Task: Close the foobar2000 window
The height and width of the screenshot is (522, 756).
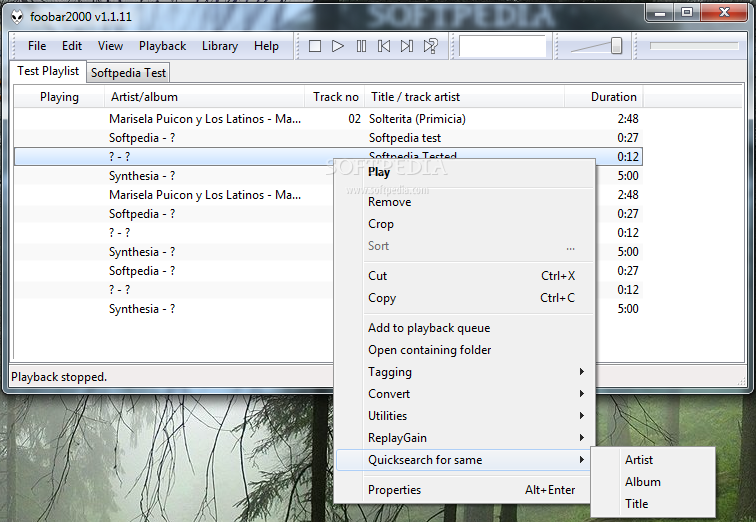Action: (x=724, y=13)
